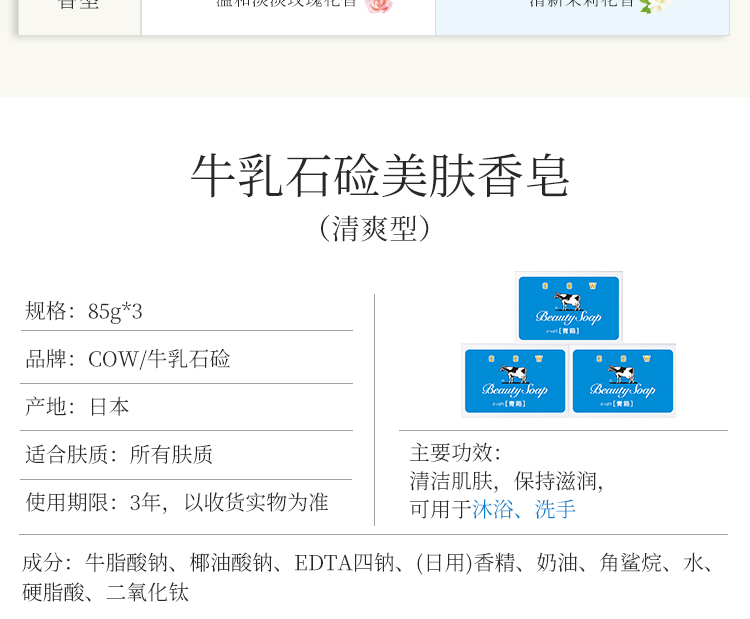This screenshot has width=750, height=619.
Task: Click the 主要功效 heading
Action: coord(456,453)
